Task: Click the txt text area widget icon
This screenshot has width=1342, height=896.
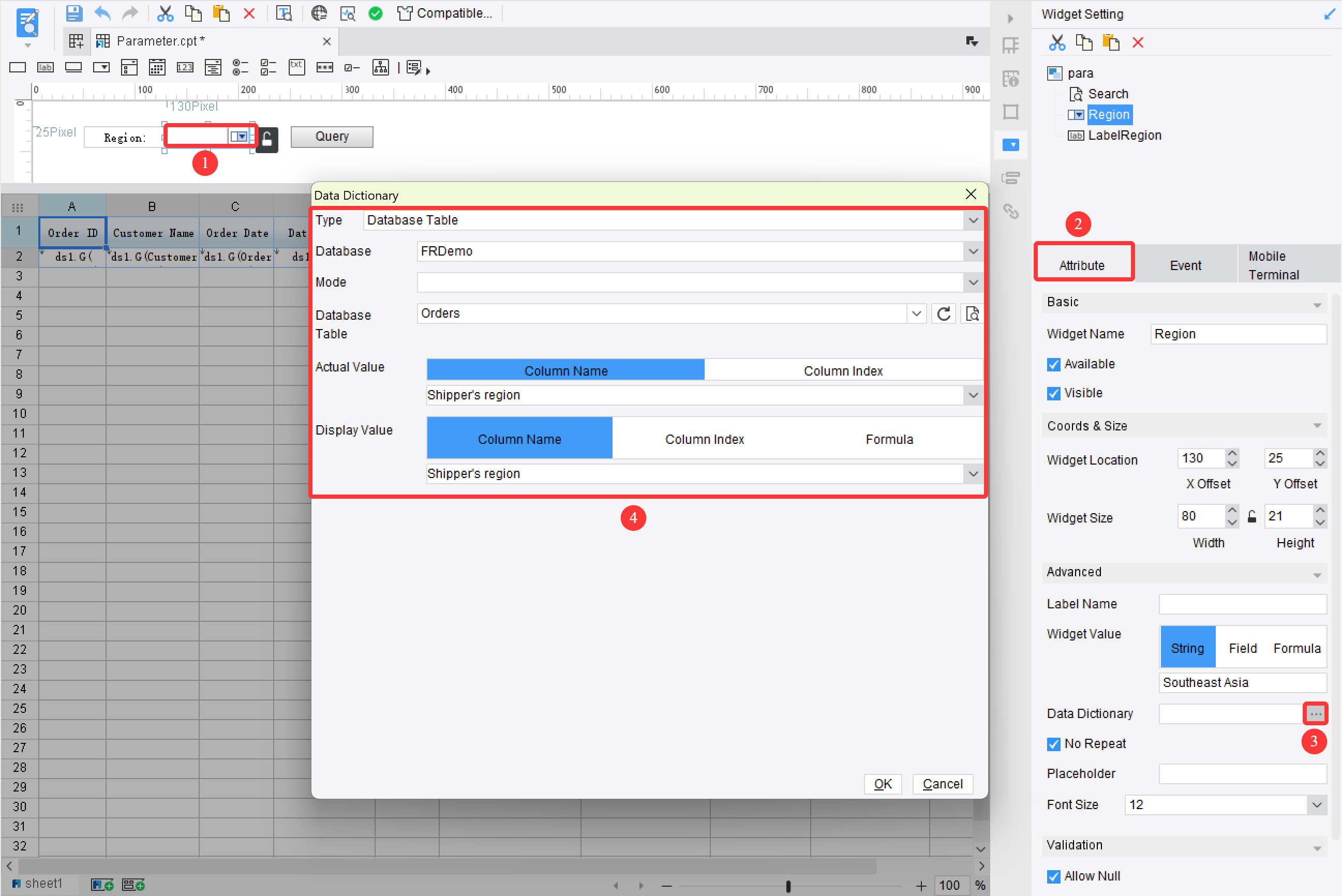Action: [296, 67]
